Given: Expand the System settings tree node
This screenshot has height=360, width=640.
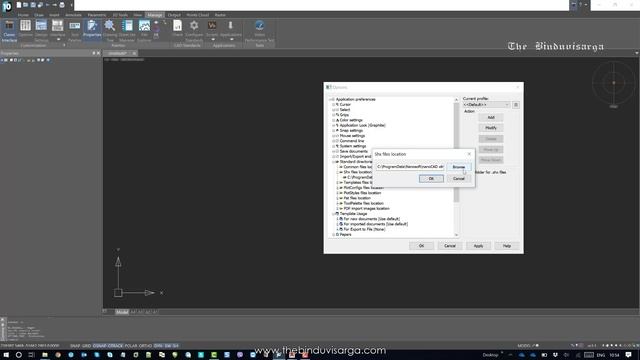Looking at the screenshot, I should pyautogui.click(x=333, y=146).
